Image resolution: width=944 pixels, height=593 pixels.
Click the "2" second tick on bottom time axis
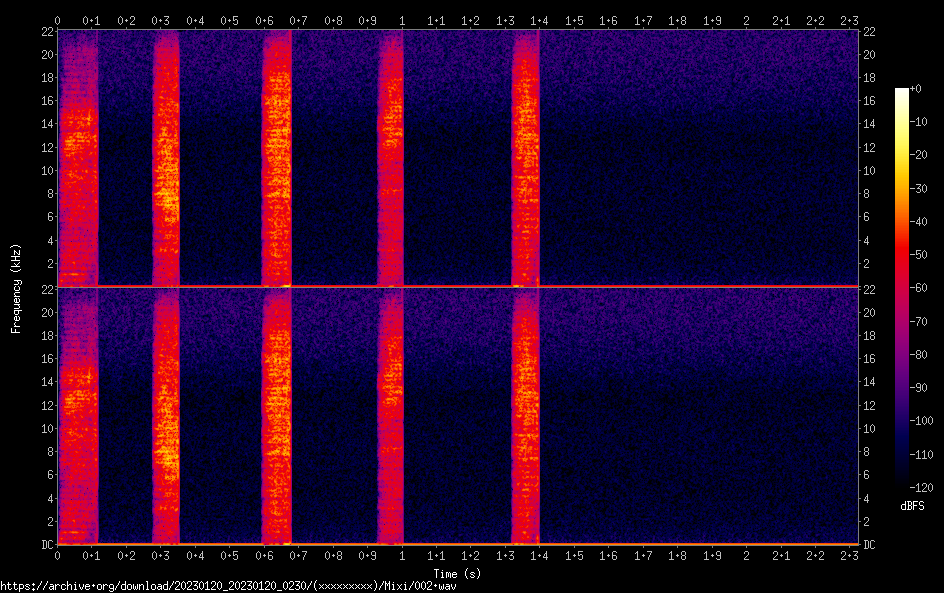747,555
